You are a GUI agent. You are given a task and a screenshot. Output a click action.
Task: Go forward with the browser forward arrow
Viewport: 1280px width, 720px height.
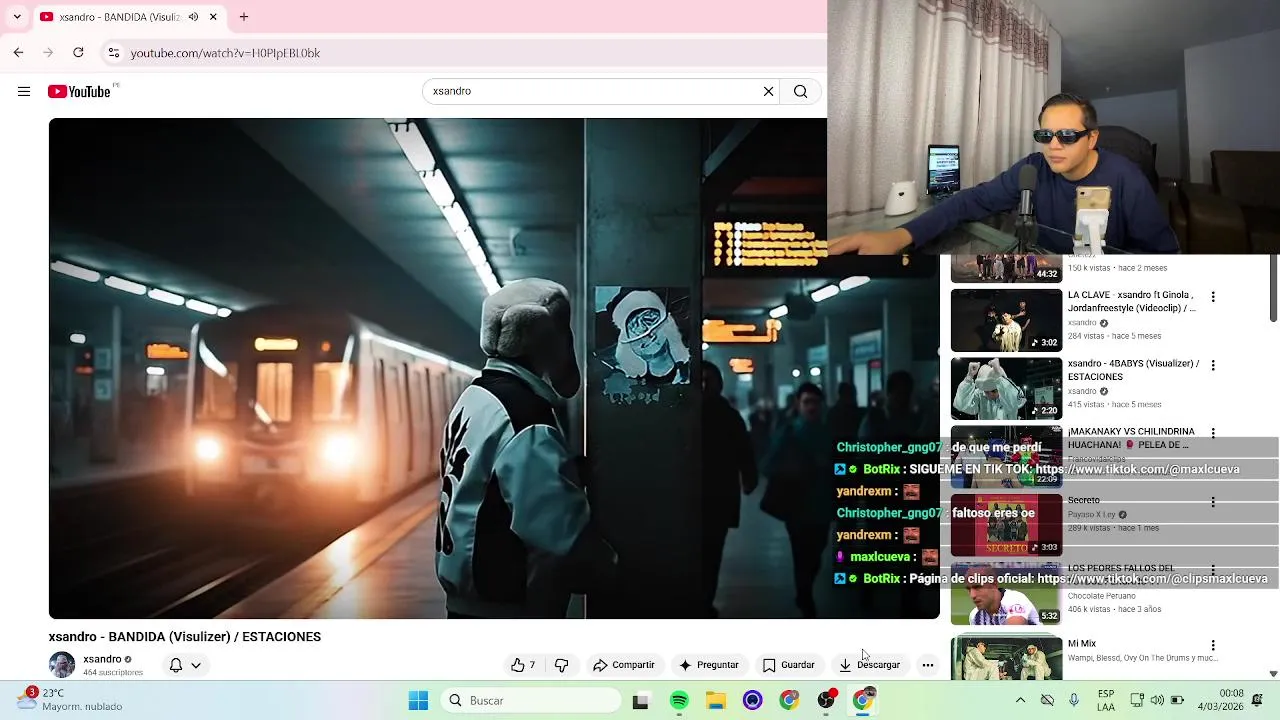point(48,52)
